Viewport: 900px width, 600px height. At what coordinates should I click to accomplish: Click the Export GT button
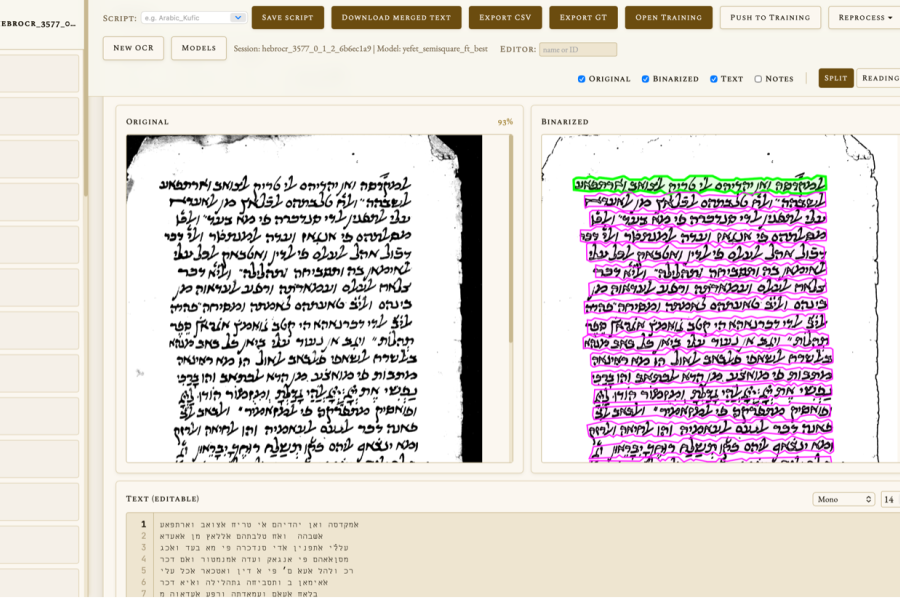coord(583,18)
